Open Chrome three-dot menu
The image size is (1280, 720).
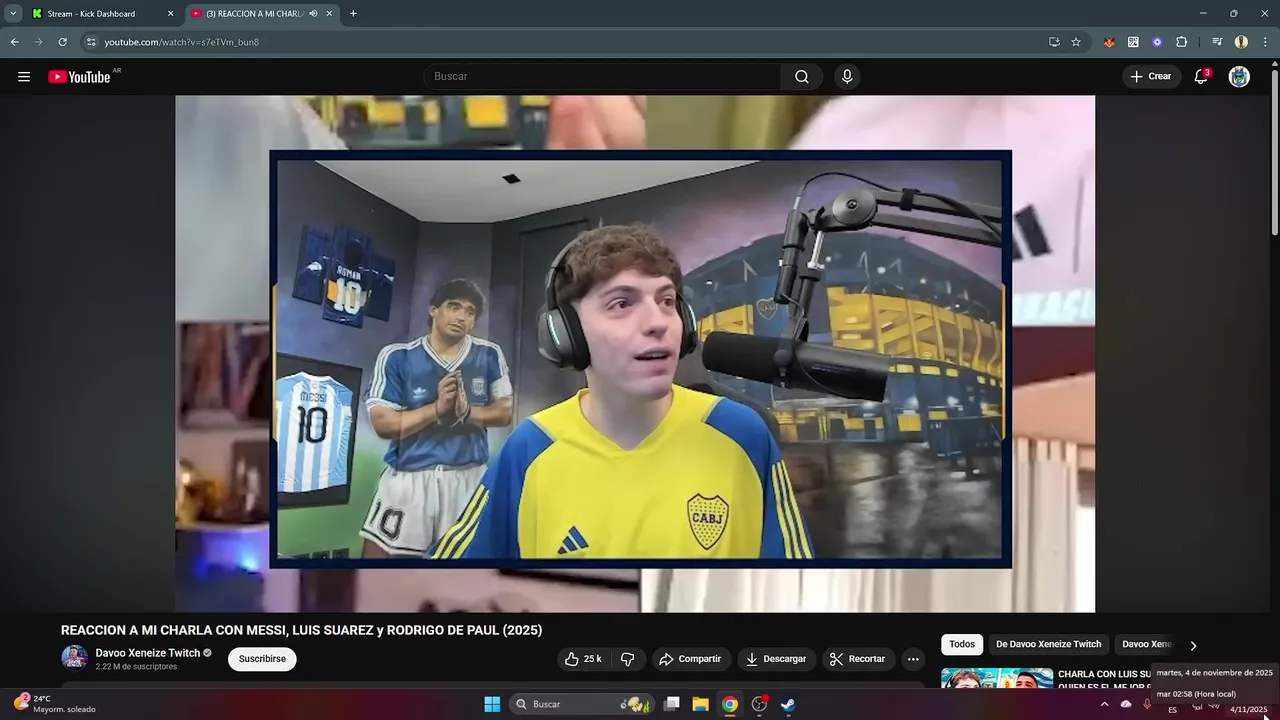(1265, 42)
